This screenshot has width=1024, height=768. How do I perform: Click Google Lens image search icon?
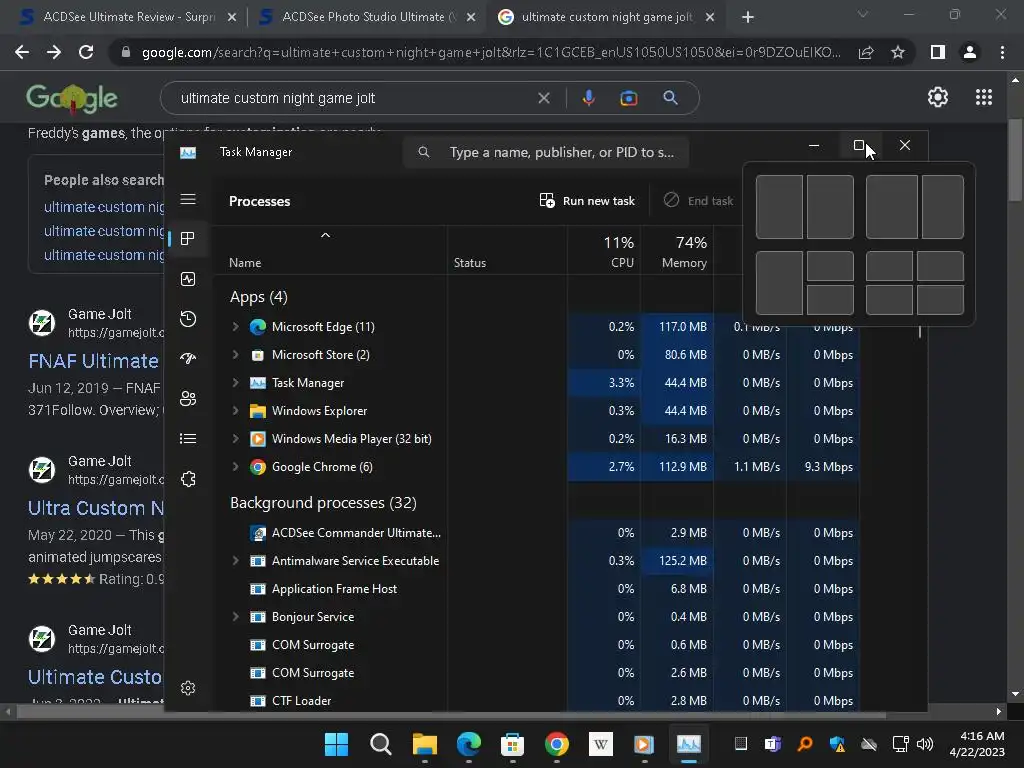click(628, 98)
